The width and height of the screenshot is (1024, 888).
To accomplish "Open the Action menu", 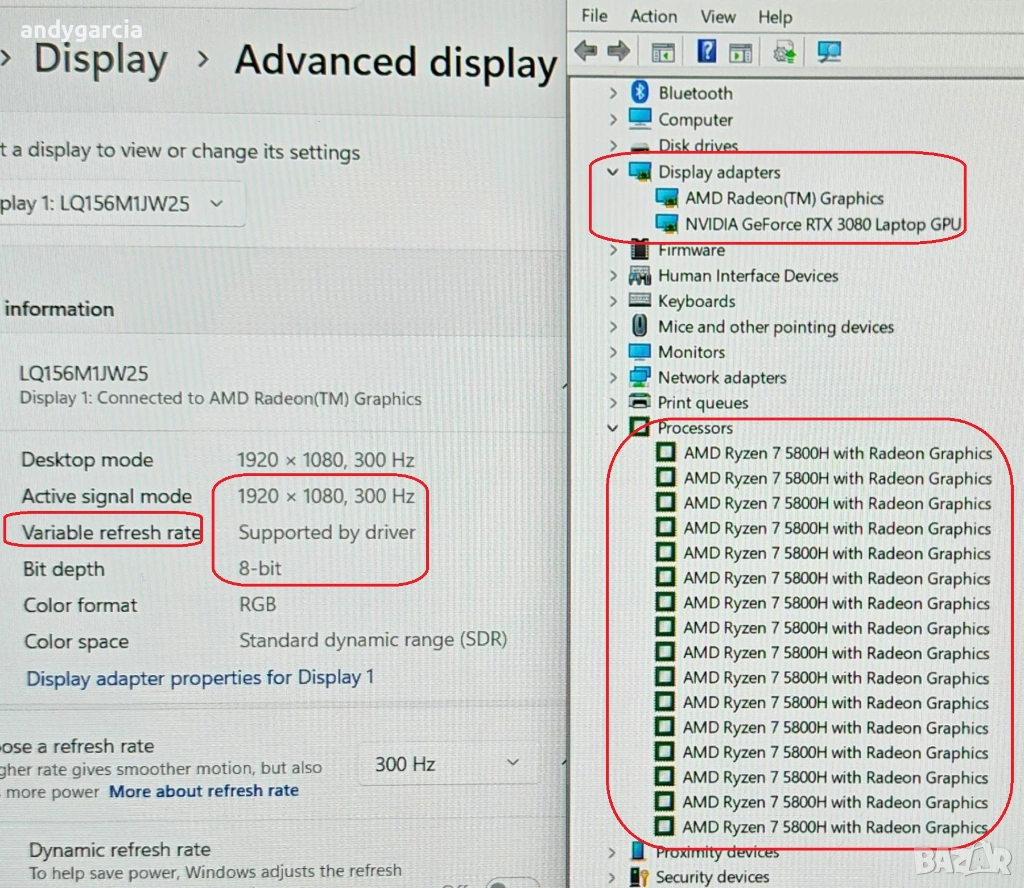I will coord(653,16).
